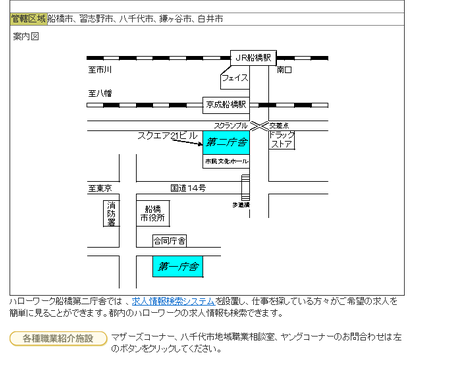Click the 第二庁舎 cyan box on map

[226, 142]
